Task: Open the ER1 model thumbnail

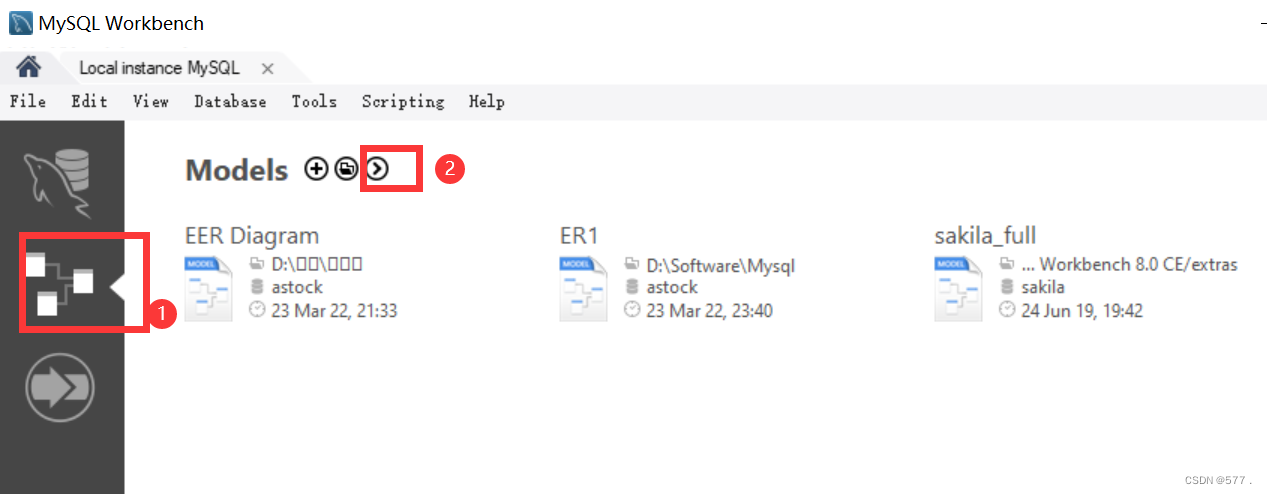Action: click(x=581, y=288)
